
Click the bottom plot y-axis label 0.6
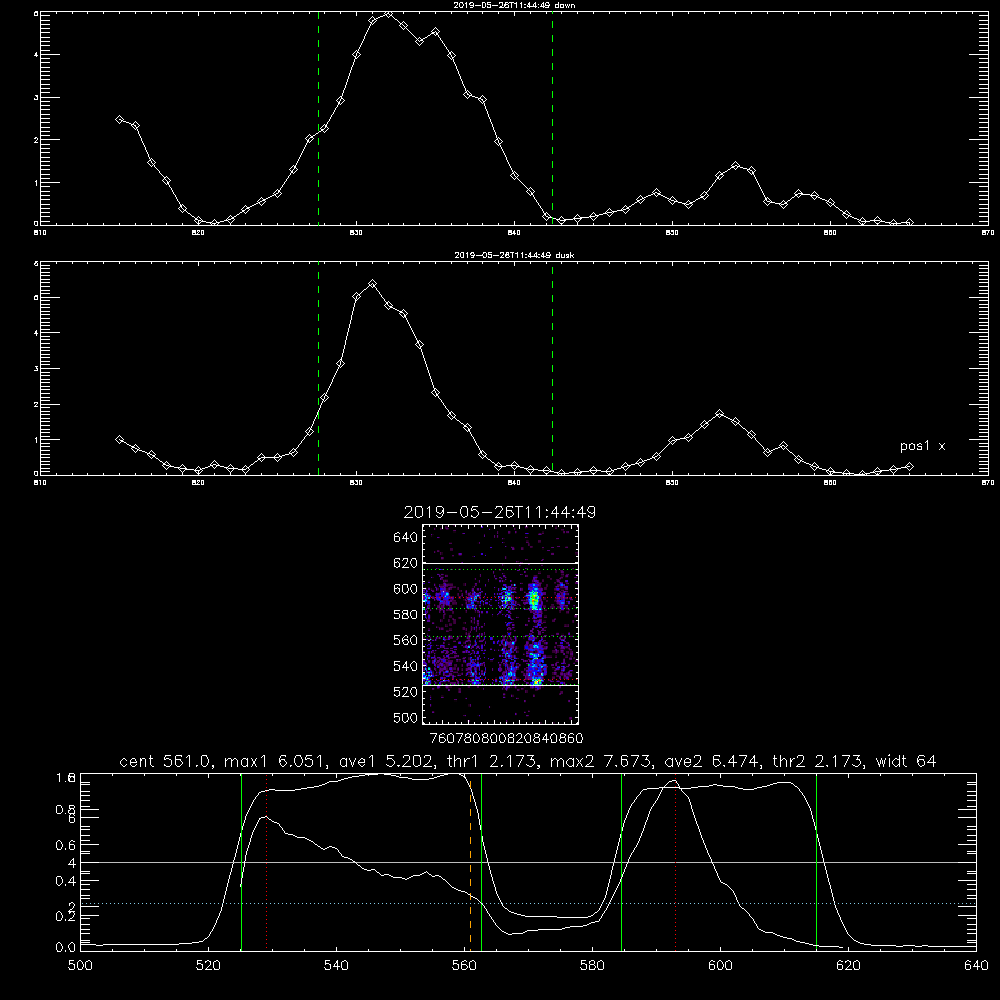65,845
